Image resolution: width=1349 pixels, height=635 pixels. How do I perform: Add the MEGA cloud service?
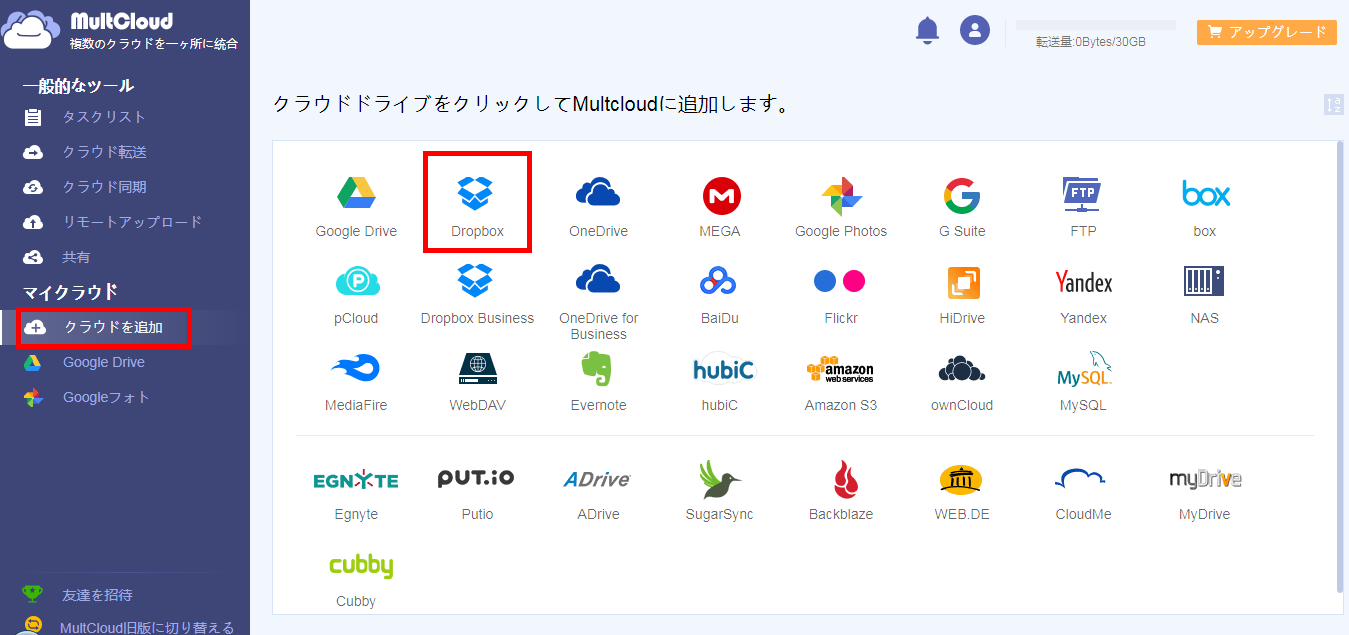tap(720, 207)
